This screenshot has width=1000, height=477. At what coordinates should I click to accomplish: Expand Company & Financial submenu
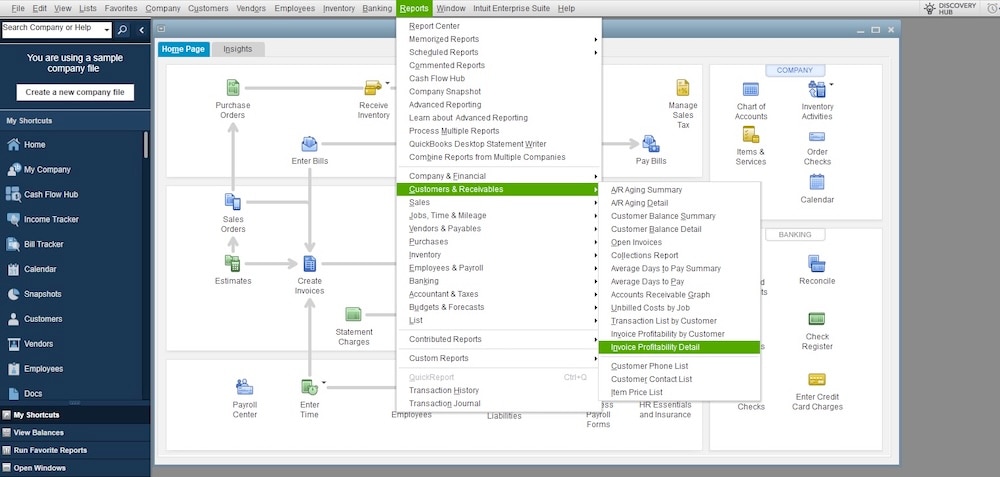[x=499, y=176]
